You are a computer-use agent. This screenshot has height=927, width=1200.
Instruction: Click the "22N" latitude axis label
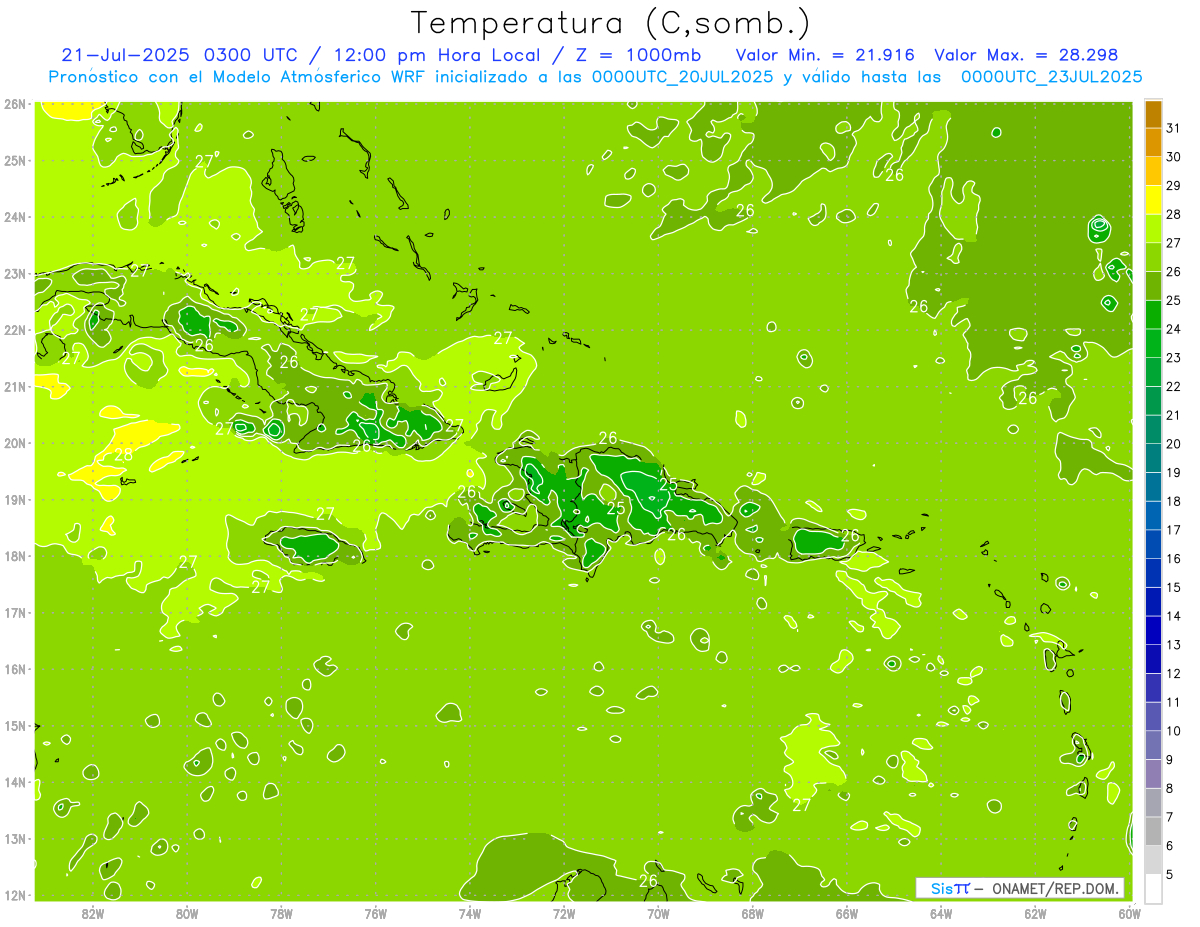point(15,330)
